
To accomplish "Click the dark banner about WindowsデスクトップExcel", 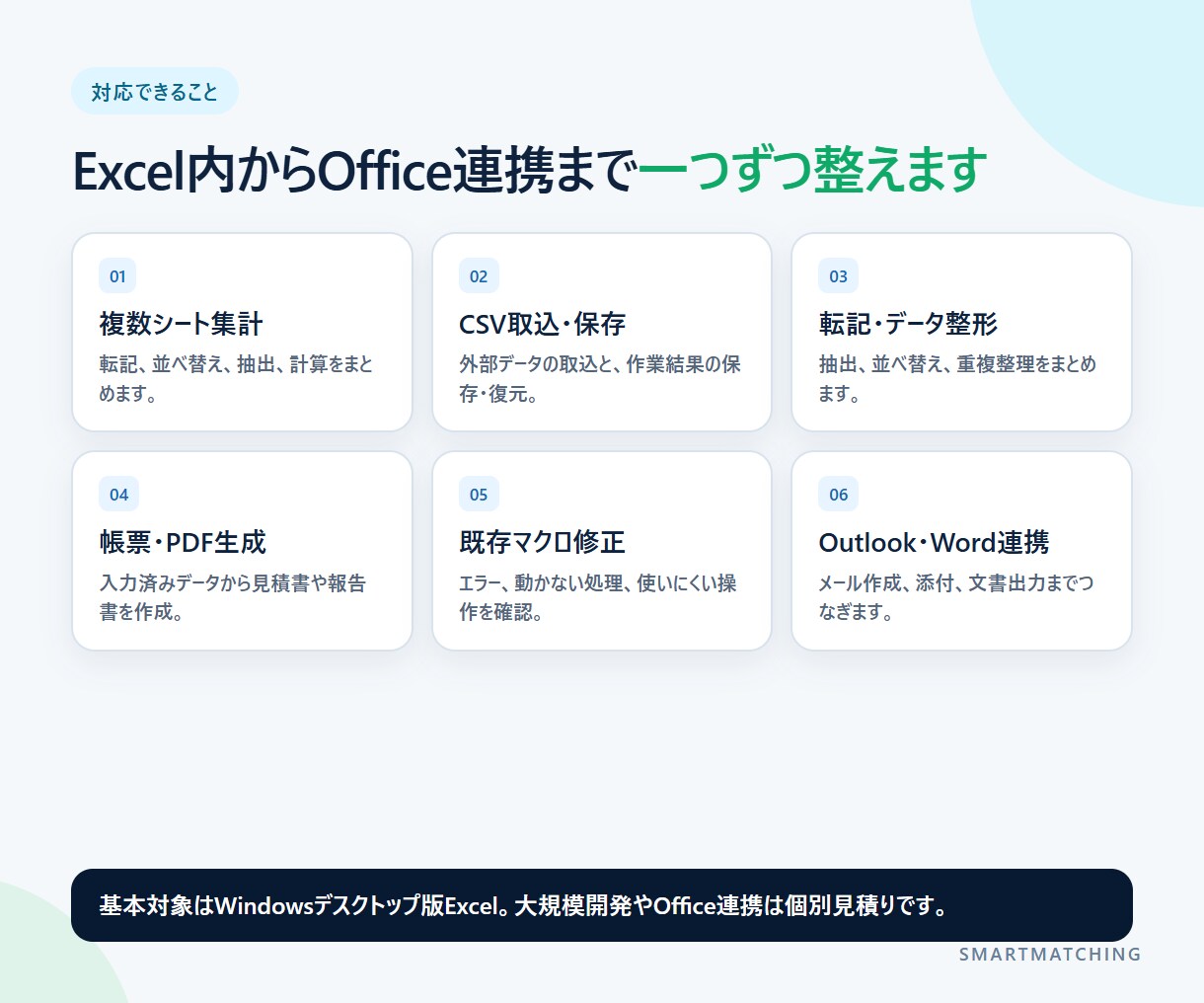I will point(602,905).
